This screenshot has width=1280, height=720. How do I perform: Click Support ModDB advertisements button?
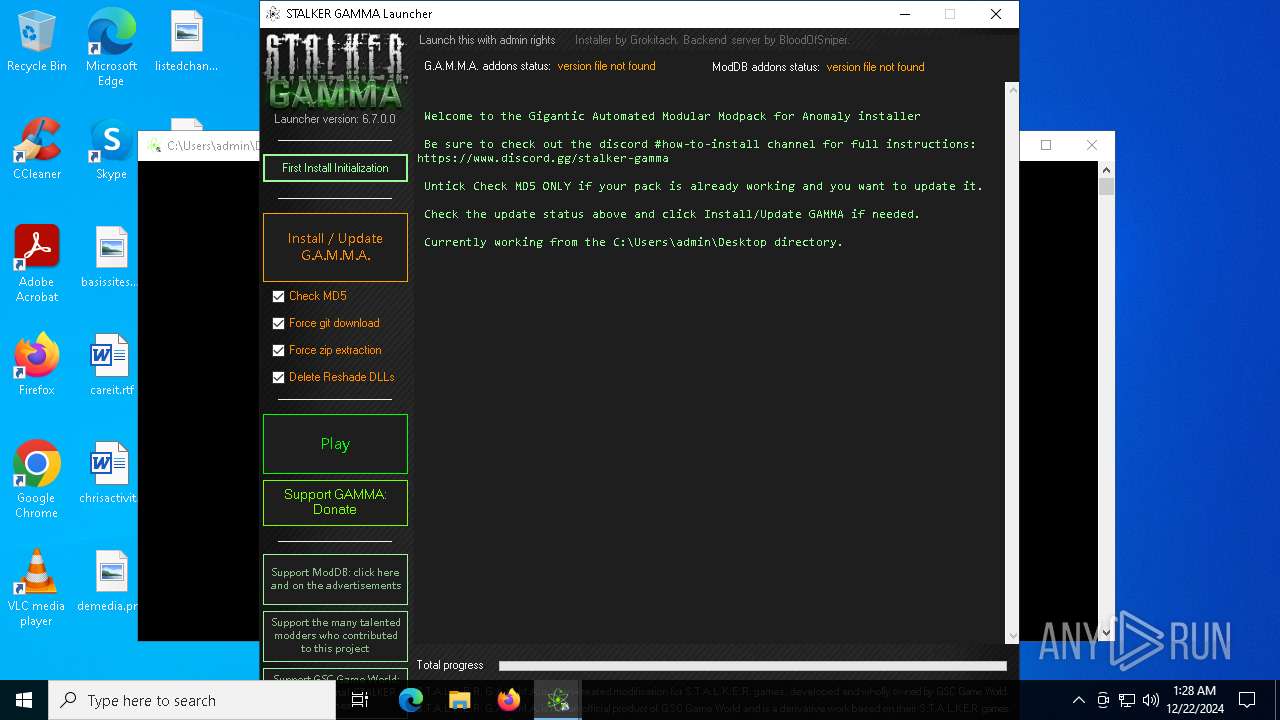335,579
